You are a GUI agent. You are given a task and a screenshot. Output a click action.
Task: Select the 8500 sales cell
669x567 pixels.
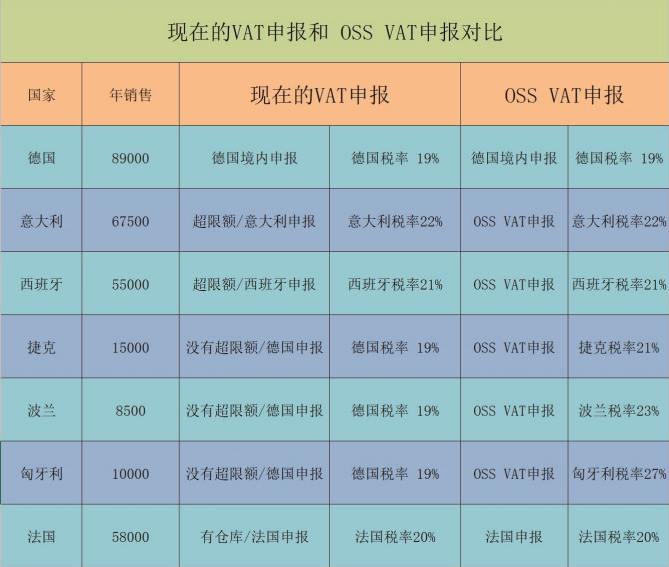131,410
